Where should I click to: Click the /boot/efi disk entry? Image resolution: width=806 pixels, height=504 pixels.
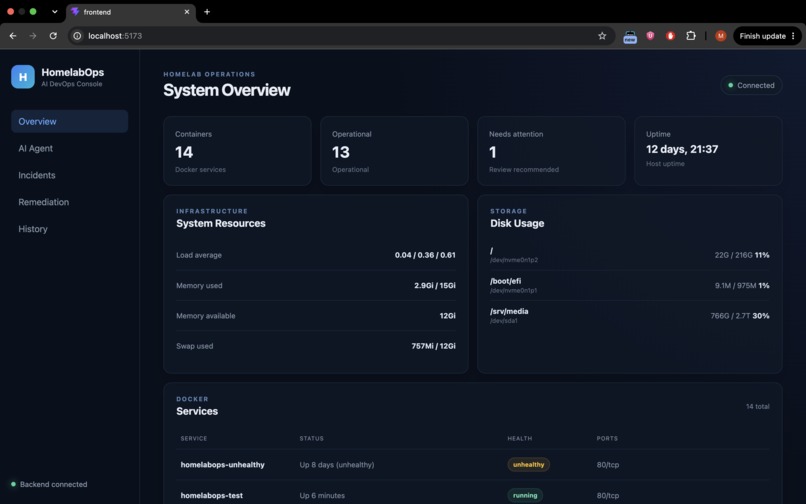[x=630, y=285]
